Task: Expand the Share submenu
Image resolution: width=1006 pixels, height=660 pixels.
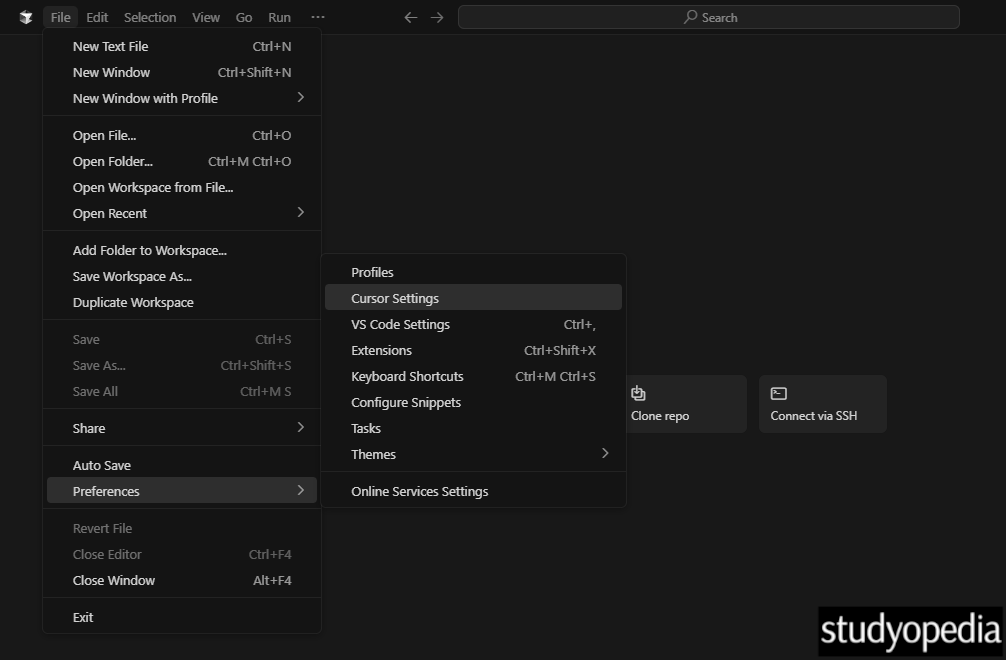Action: pyautogui.click(x=88, y=427)
